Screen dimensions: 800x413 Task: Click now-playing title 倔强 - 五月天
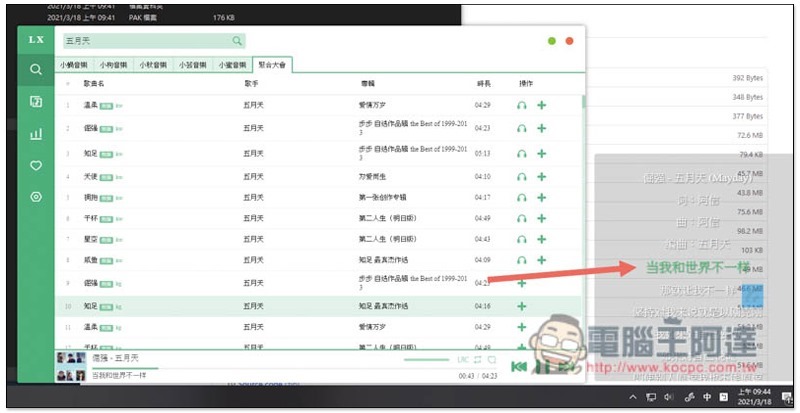pyautogui.click(x=115, y=358)
